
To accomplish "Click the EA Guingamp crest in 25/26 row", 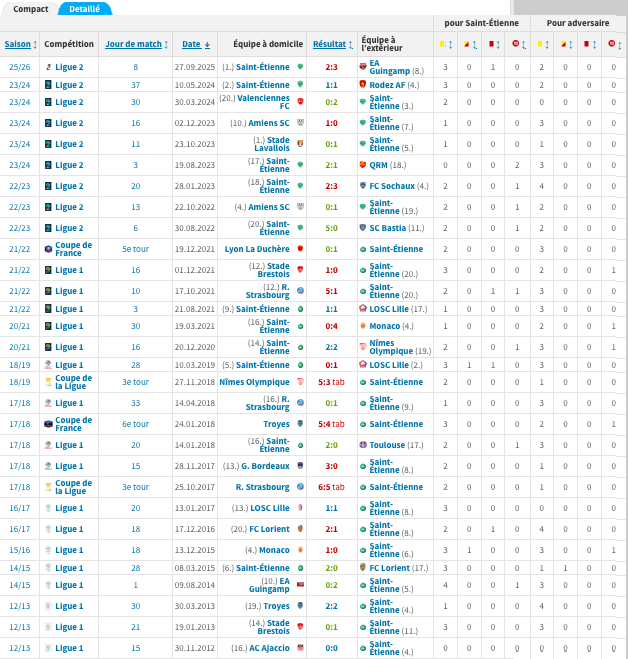I will (x=363, y=67).
